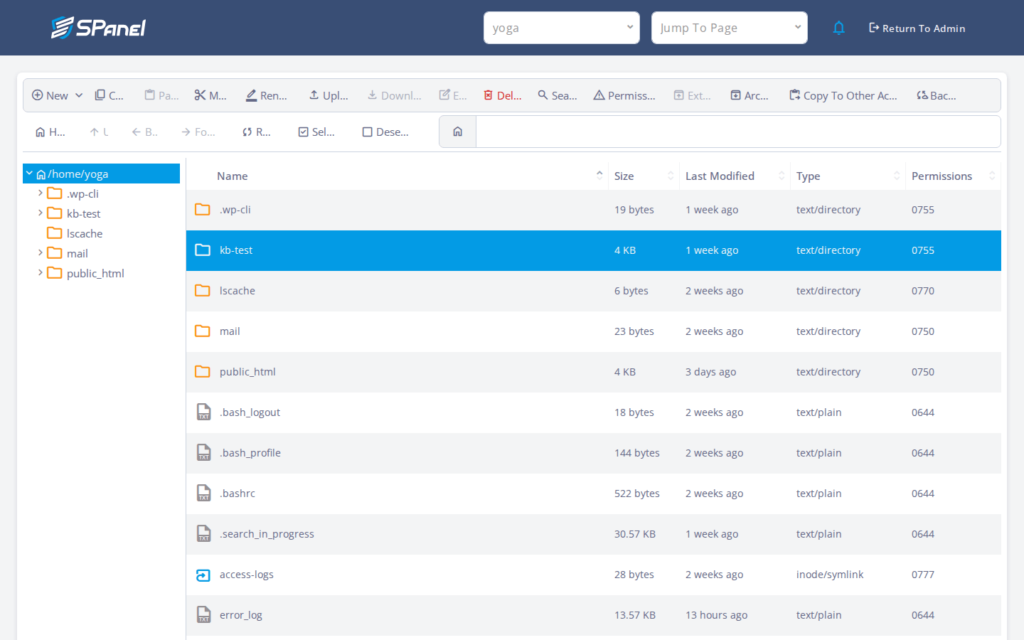Open the yoga account dropdown
Image resolution: width=1024 pixels, height=640 pixels.
coord(561,27)
